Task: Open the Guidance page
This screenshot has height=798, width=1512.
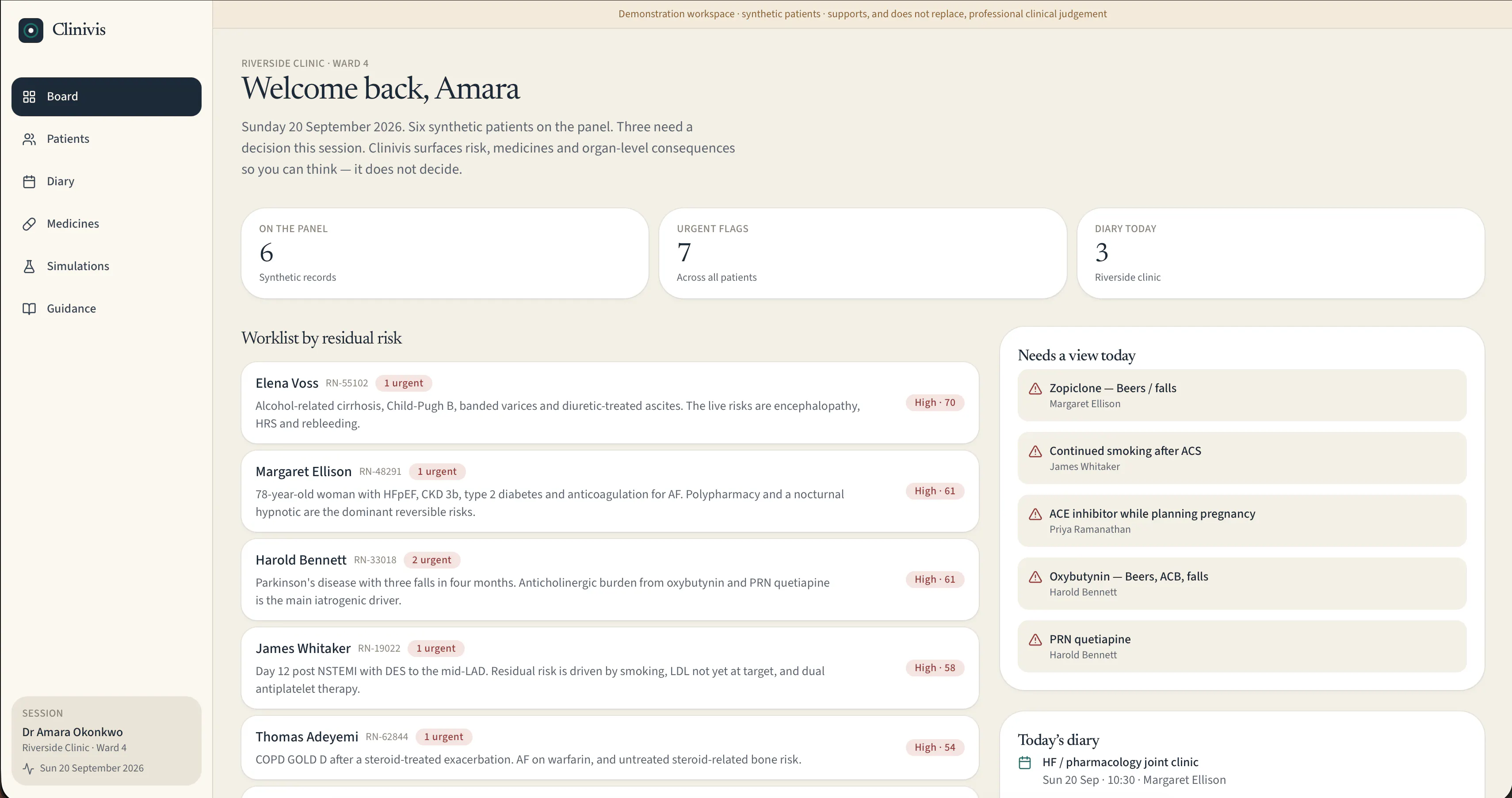Action: 106,309
